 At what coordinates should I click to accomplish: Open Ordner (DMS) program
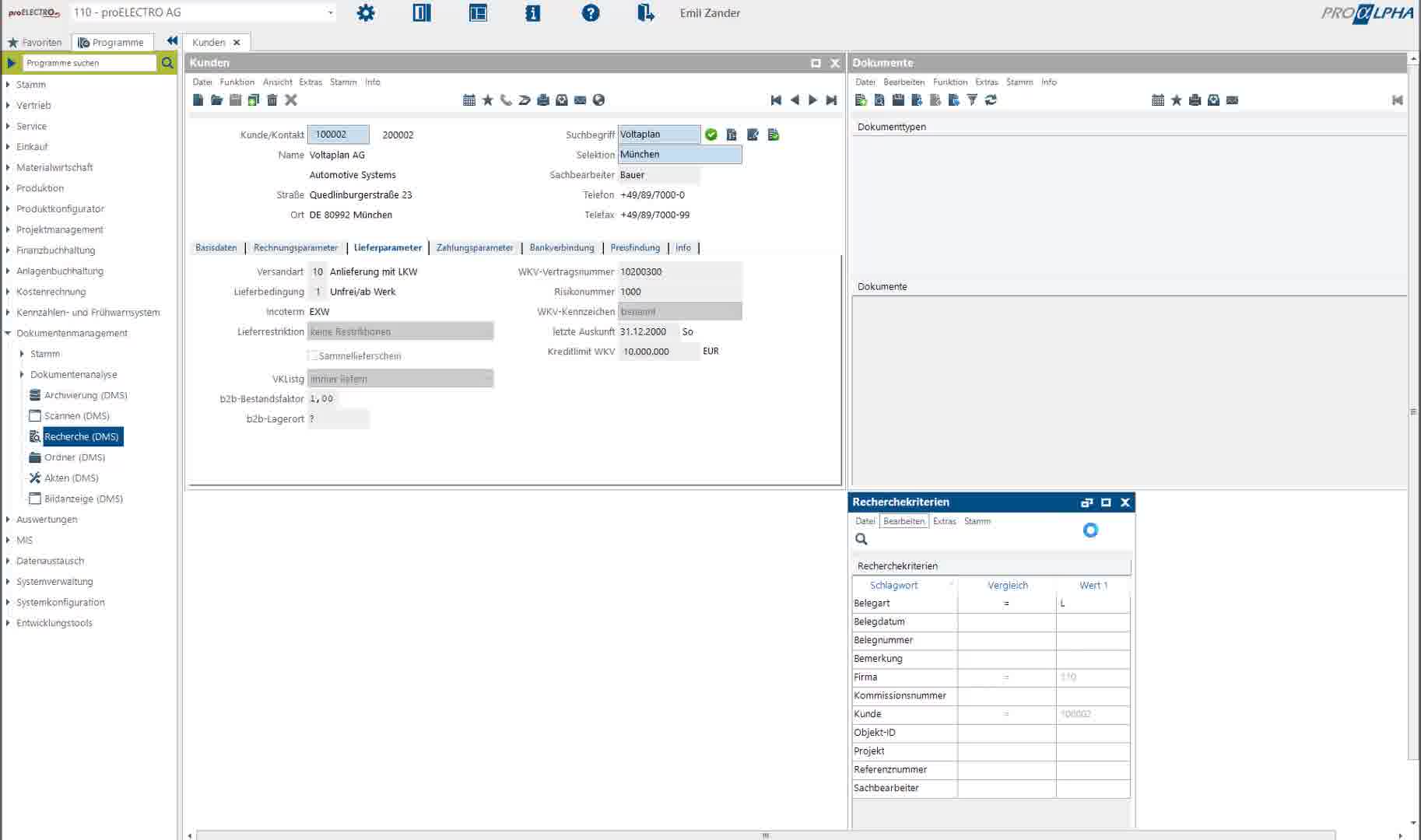click(75, 457)
